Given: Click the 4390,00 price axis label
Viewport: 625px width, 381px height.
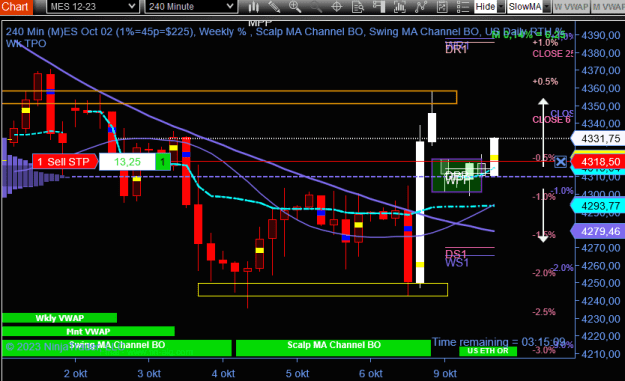Looking at the screenshot, I should [x=601, y=35].
